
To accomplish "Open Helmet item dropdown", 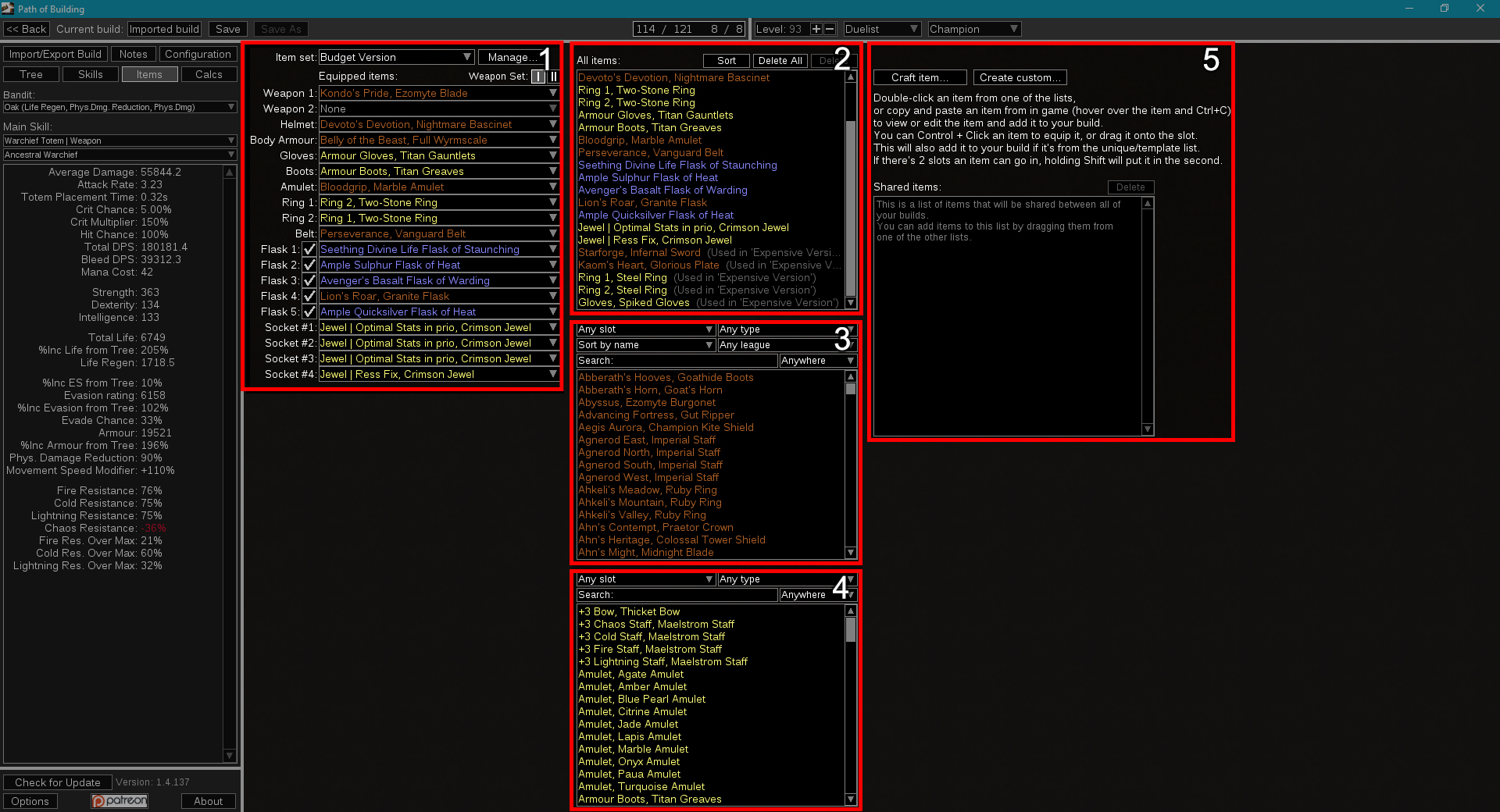I will [x=439, y=124].
